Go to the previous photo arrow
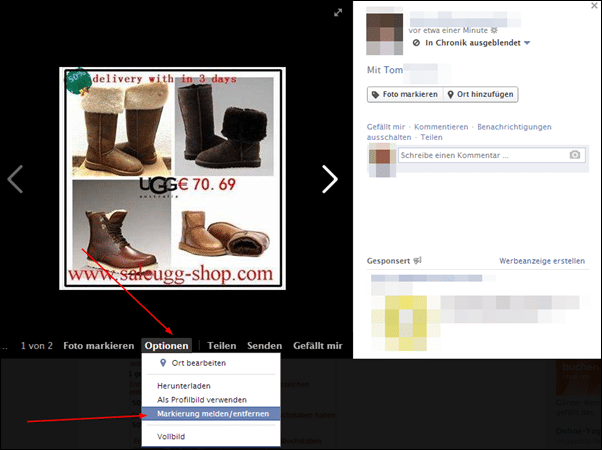The height and width of the screenshot is (450, 602). pos(15,179)
